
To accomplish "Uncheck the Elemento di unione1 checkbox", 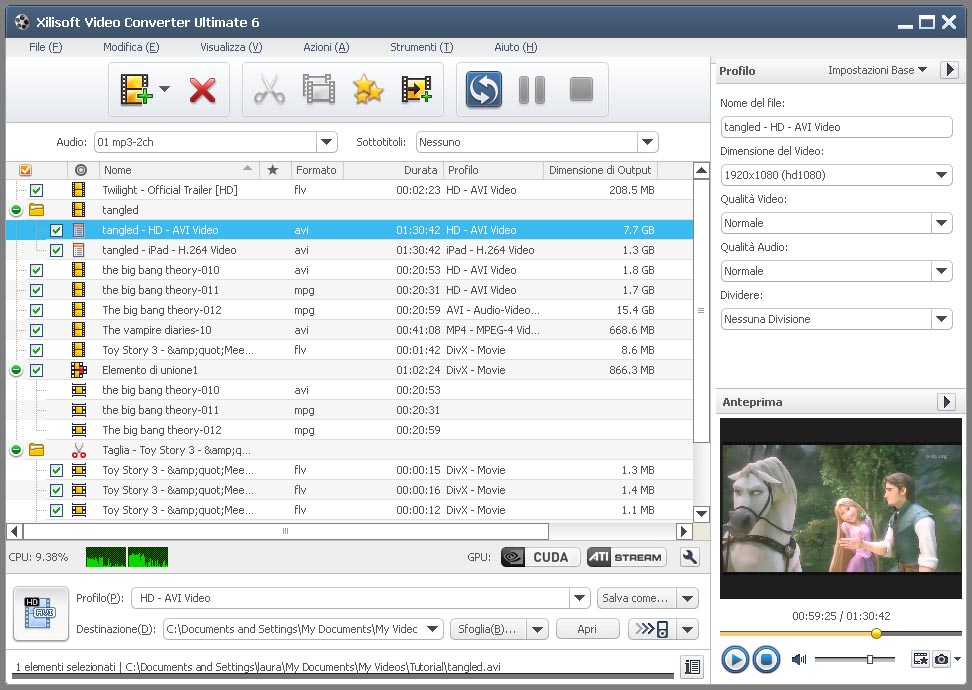I will point(37,370).
